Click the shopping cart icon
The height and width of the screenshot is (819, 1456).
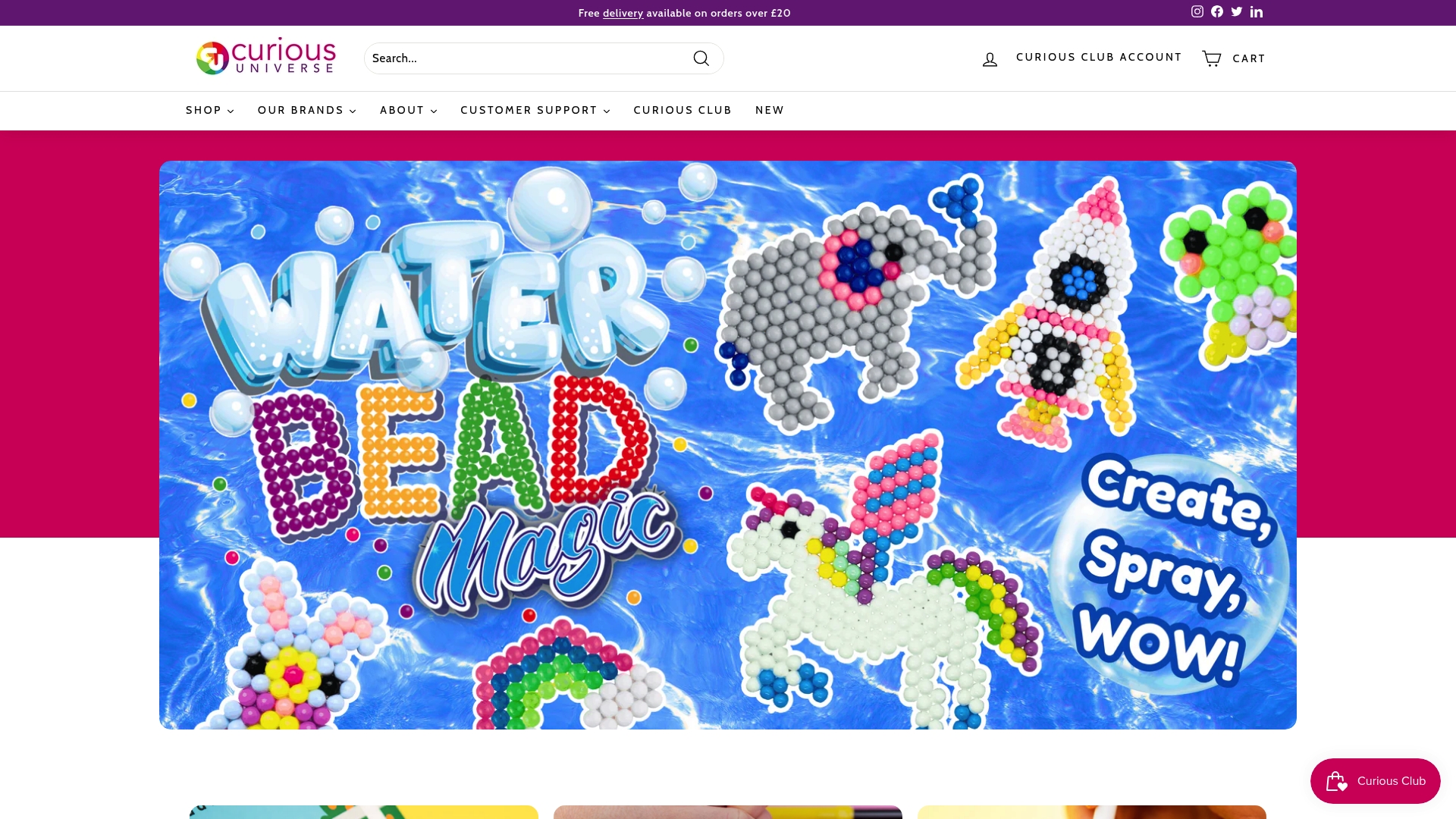1212,58
